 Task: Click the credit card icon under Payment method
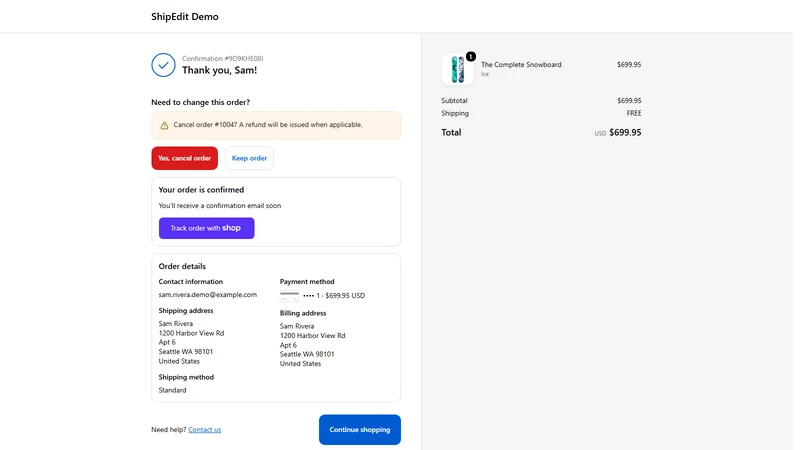click(289, 295)
